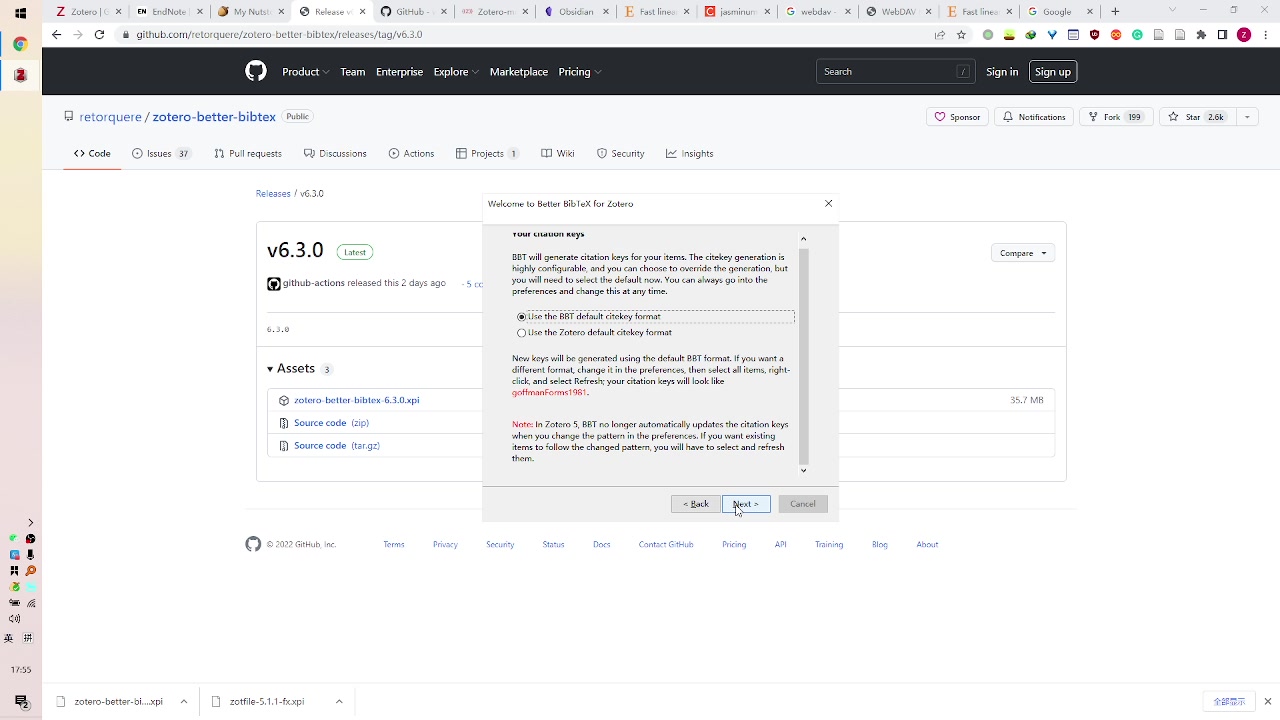This screenshot has width=1280, height=720.
Task: Download Source code (zip)
Action: pos(331,423)
